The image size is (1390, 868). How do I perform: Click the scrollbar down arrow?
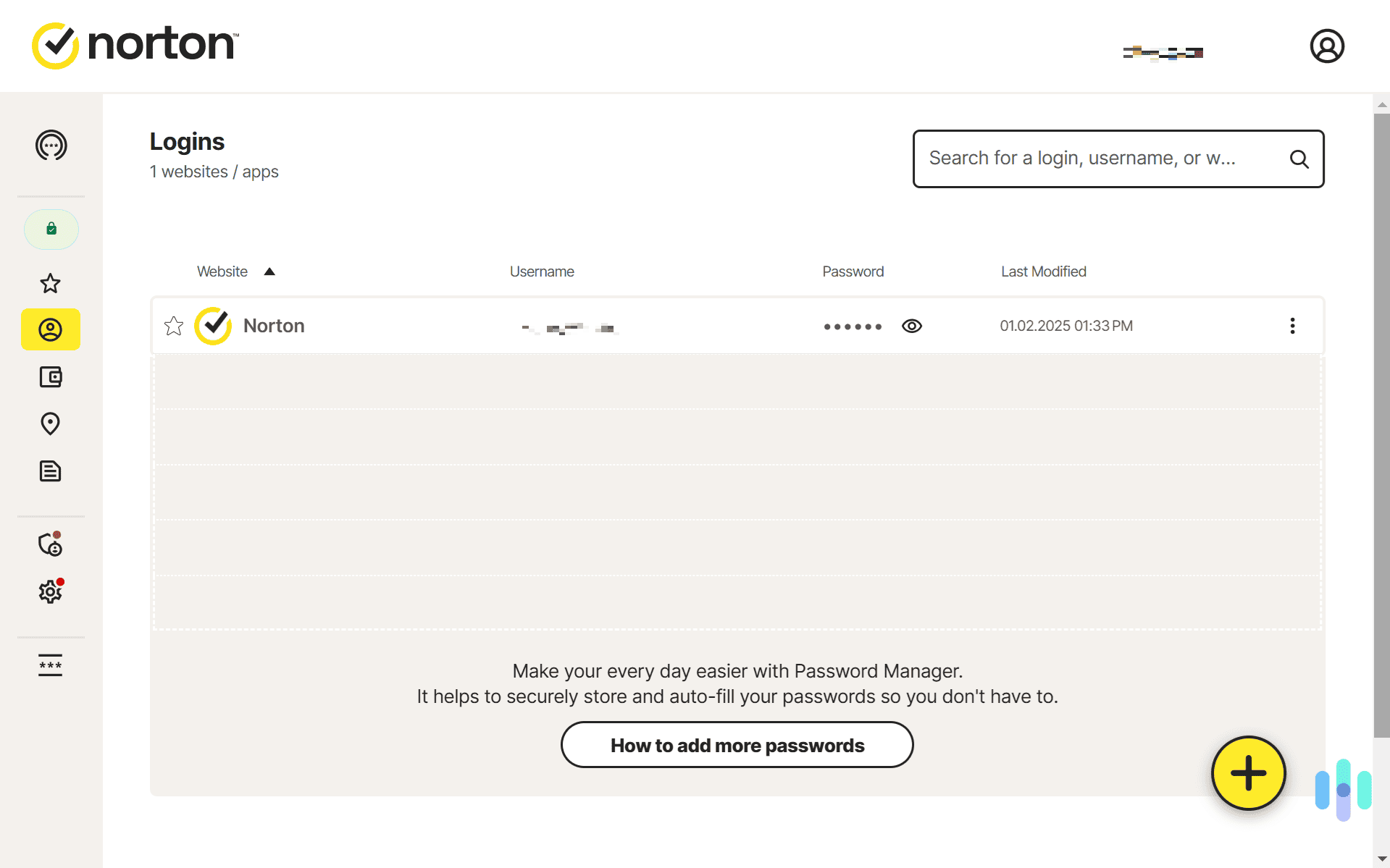coord(1382,859)
